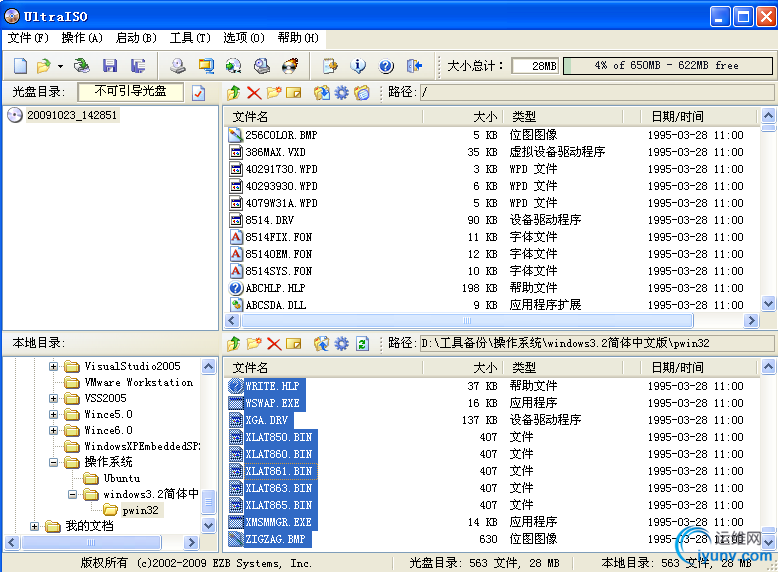Click the upper pane 路径 path field
This screenshot has height=572, width=778.
click(597, 92)
